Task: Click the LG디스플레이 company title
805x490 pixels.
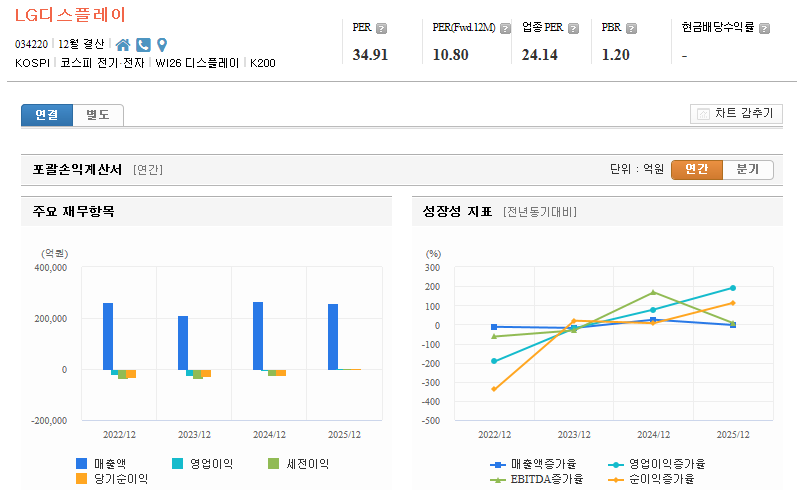Action: click(70, 15)
